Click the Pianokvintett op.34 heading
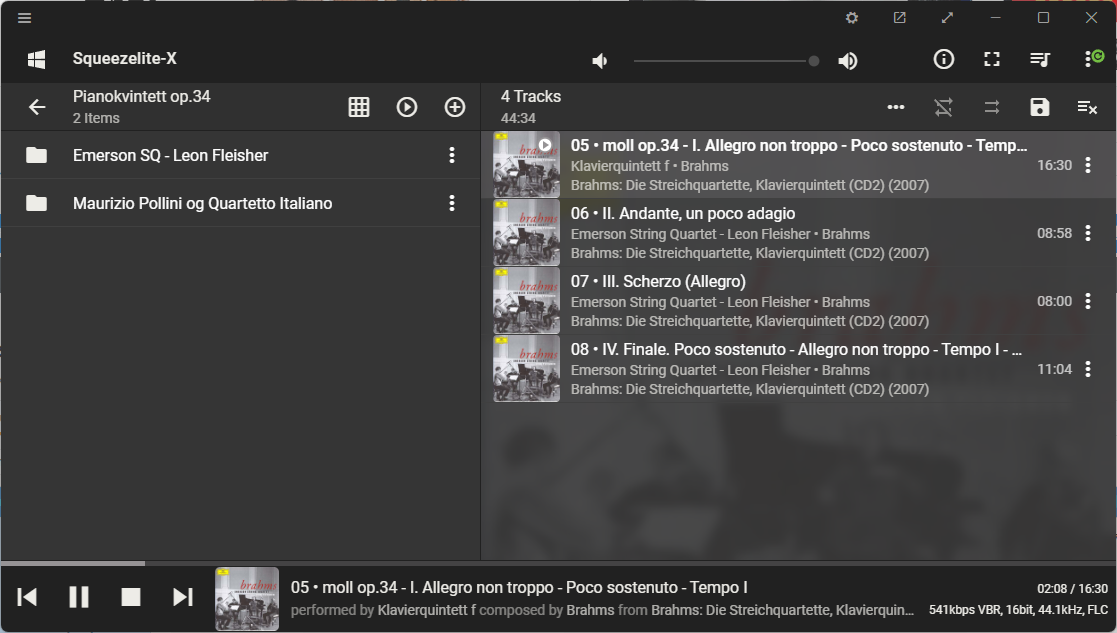 tap(142, 97)
